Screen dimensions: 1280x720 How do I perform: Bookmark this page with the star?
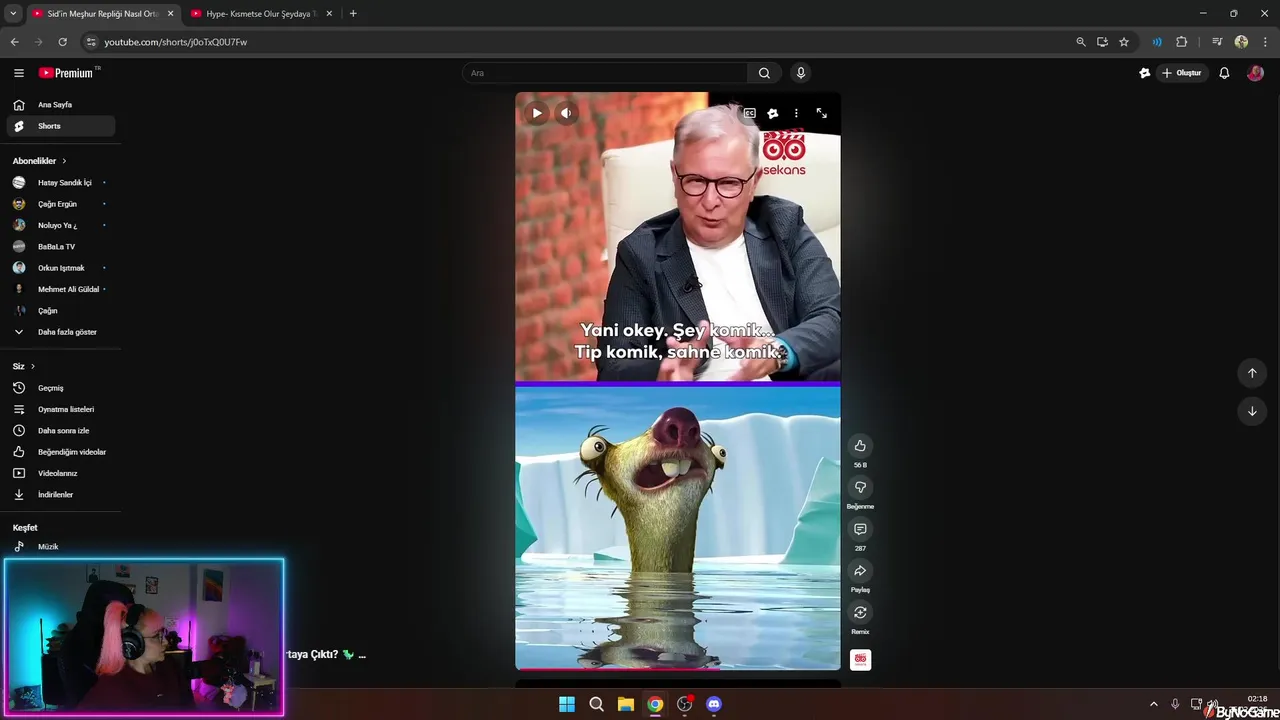[x=1124, y=42]
